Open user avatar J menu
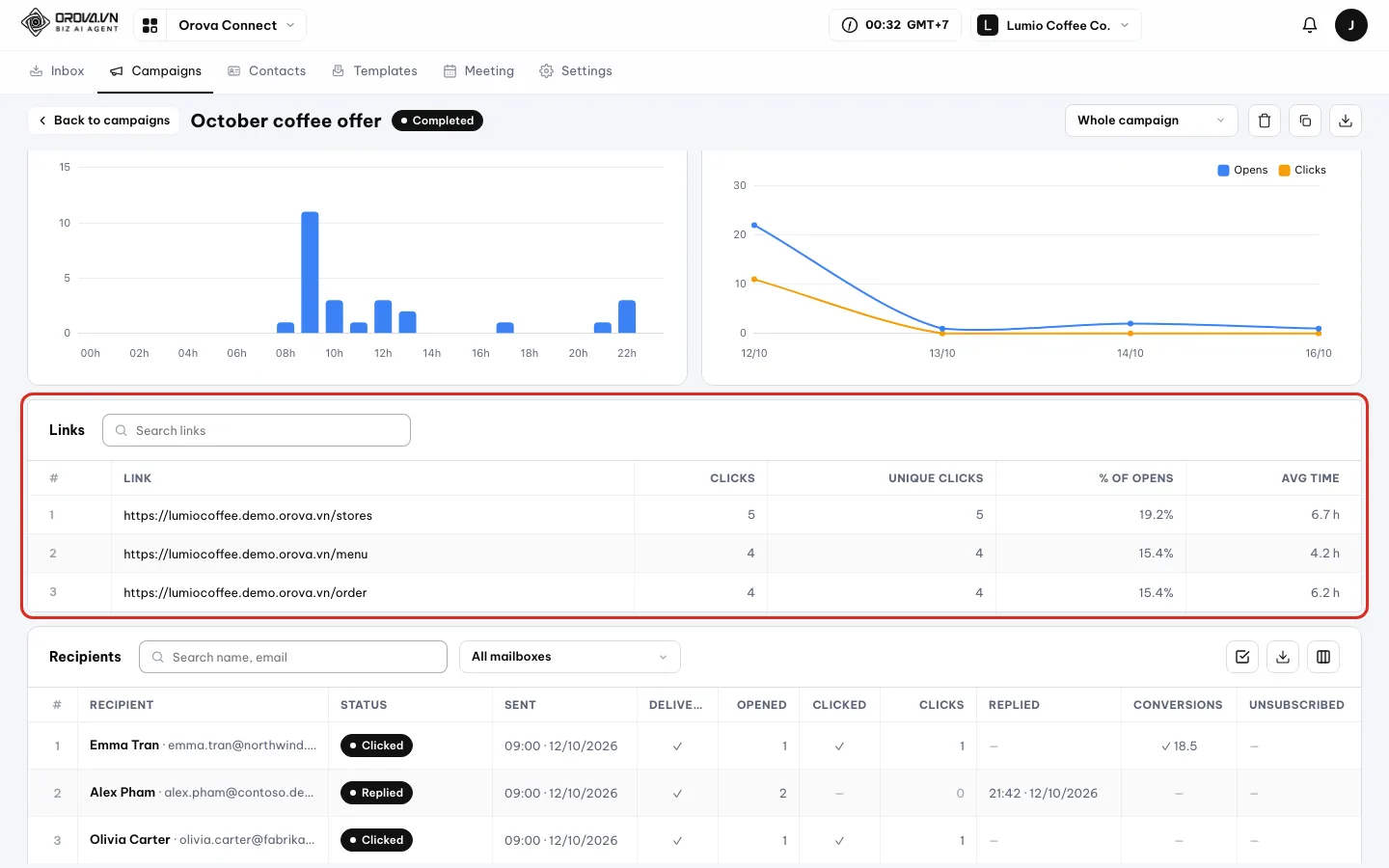Screen dimensions: 1389x868 1351,25
